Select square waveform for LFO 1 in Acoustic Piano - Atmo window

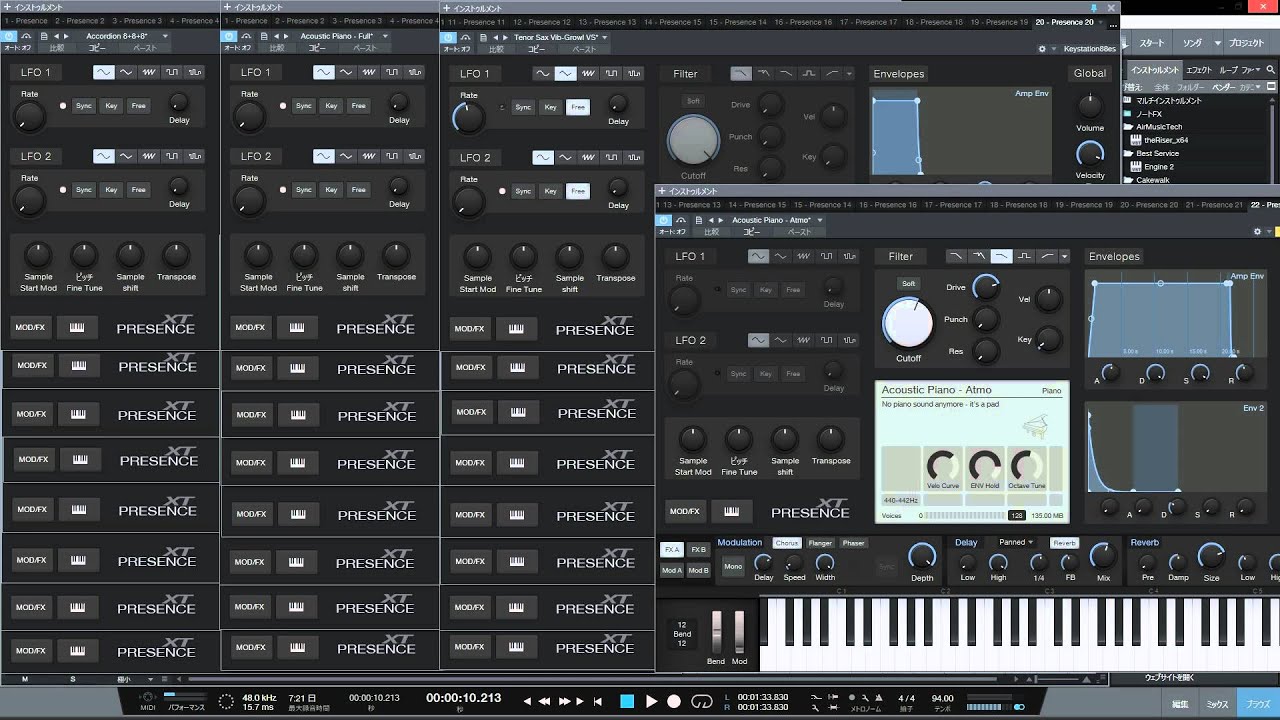pos(827,257)
